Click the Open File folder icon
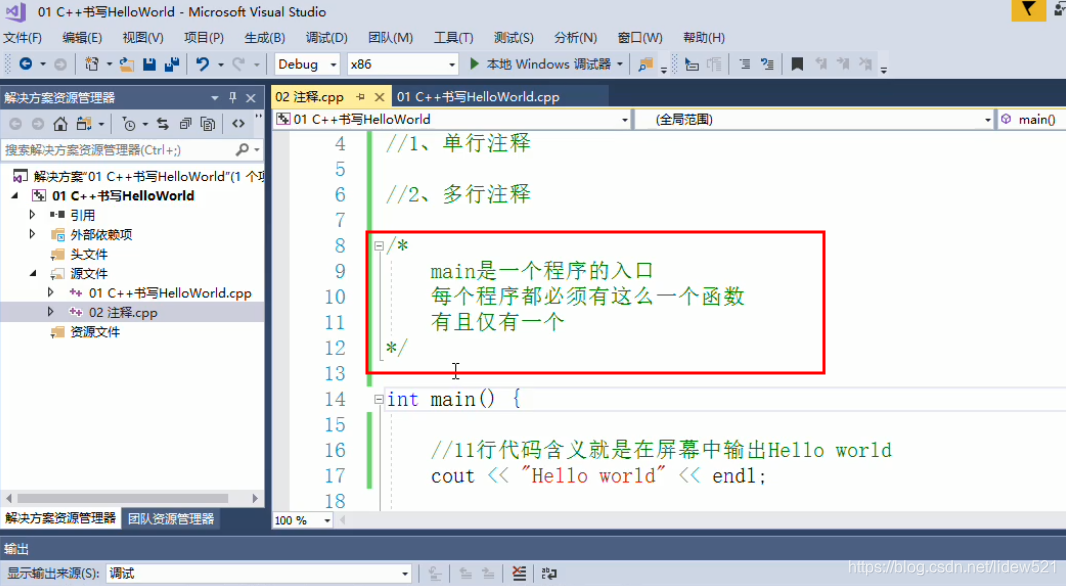1066x586 pixels. (126, 64)
